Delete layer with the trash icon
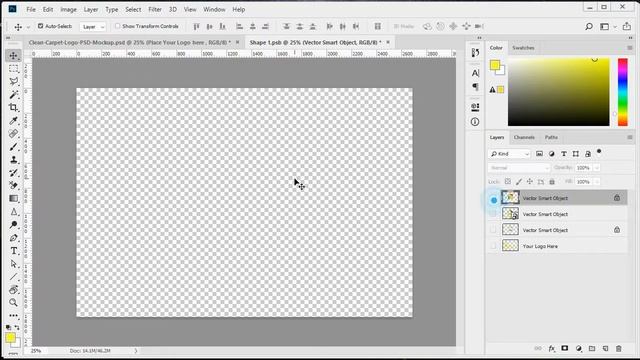Screen dimensions: 640x360 (619, 349)
